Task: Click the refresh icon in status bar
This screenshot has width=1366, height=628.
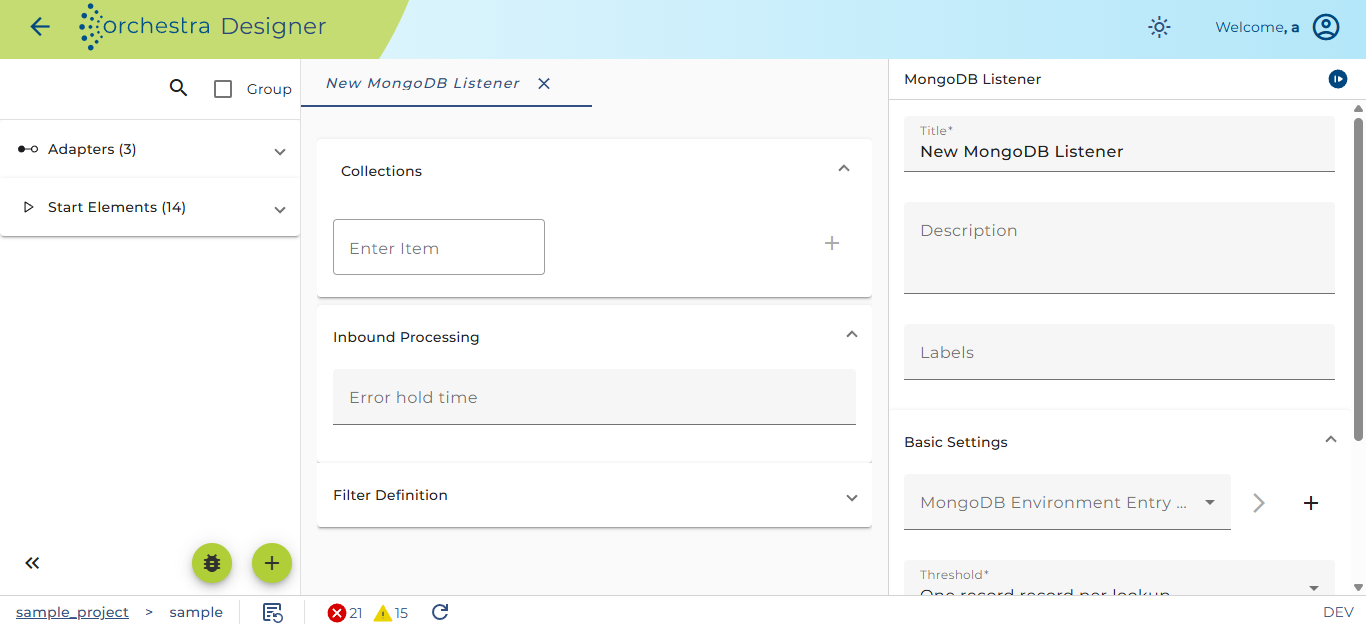Action: [440, 612]
